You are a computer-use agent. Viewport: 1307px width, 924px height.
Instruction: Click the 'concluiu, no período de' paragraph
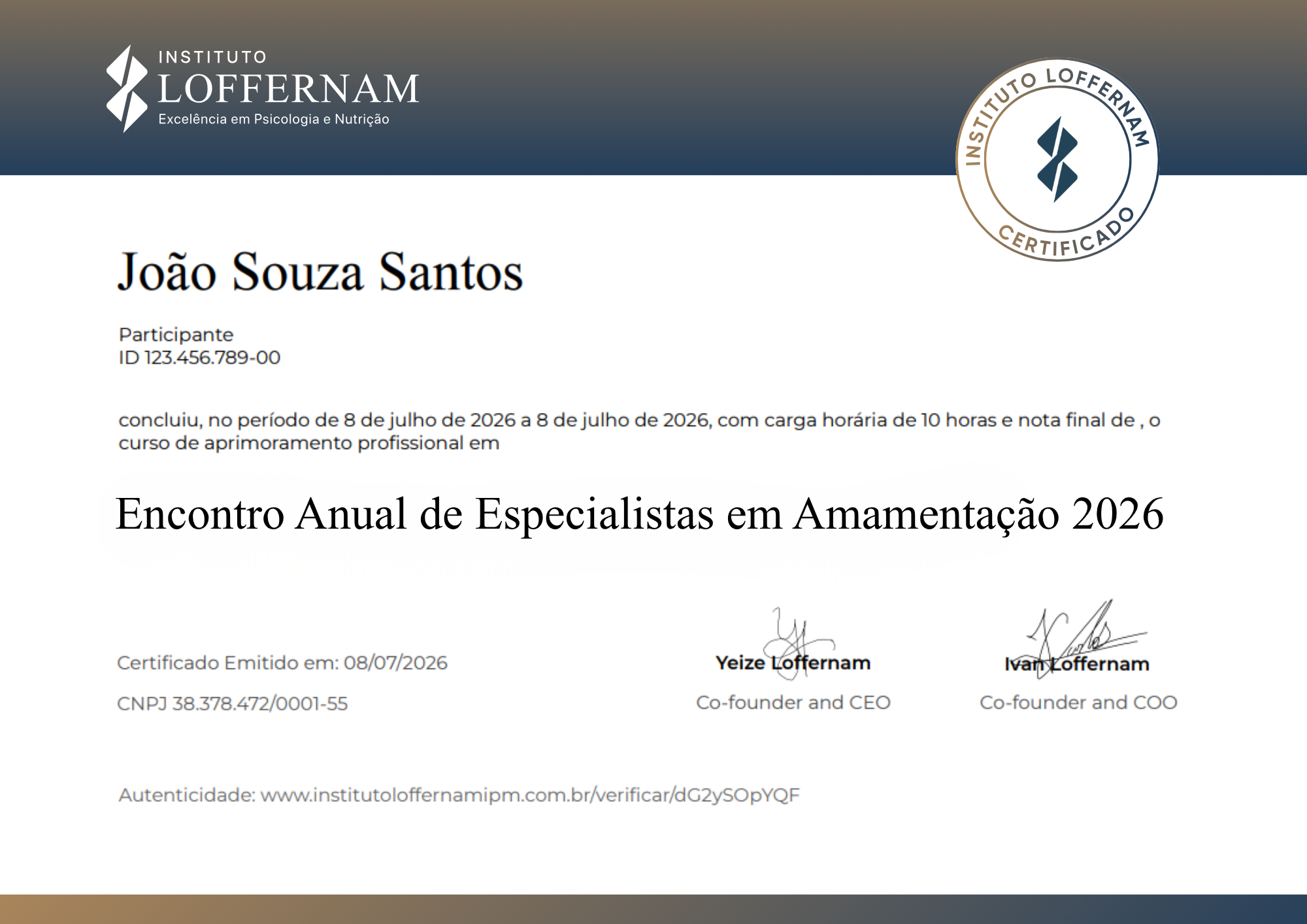[x=639, y=431]
